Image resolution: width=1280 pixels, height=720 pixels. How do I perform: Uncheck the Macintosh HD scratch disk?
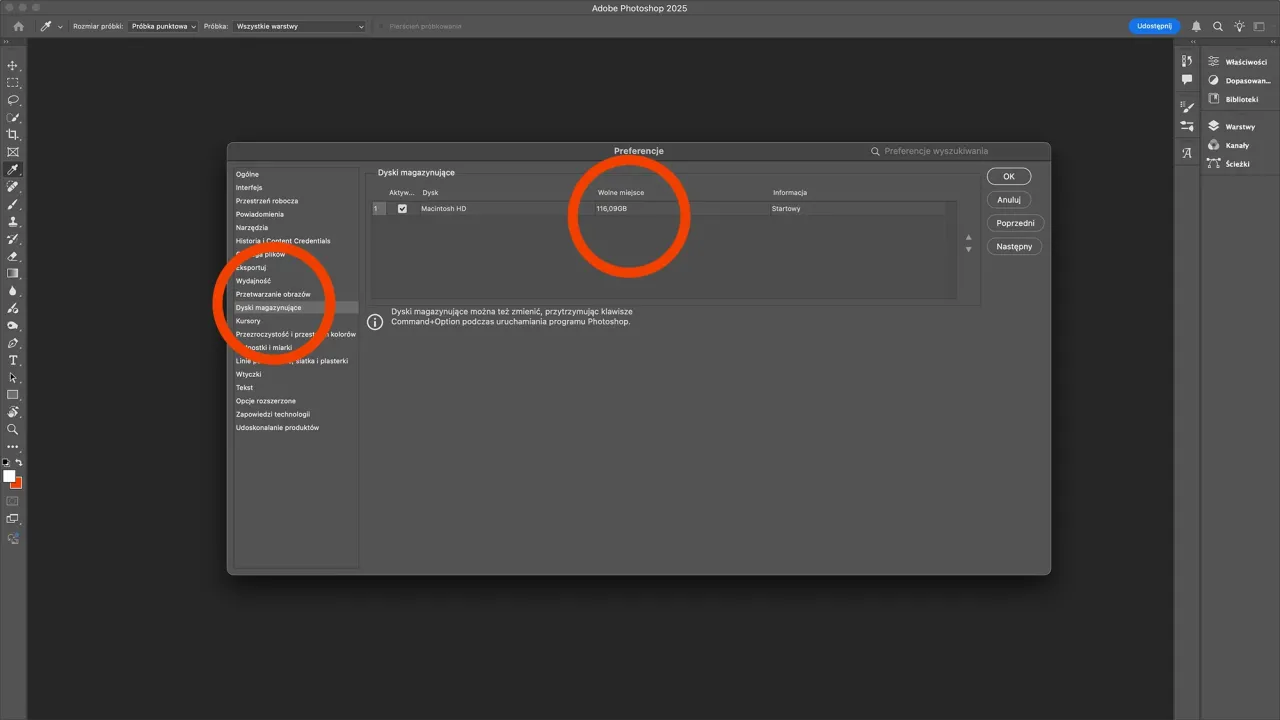pos(402,208)
